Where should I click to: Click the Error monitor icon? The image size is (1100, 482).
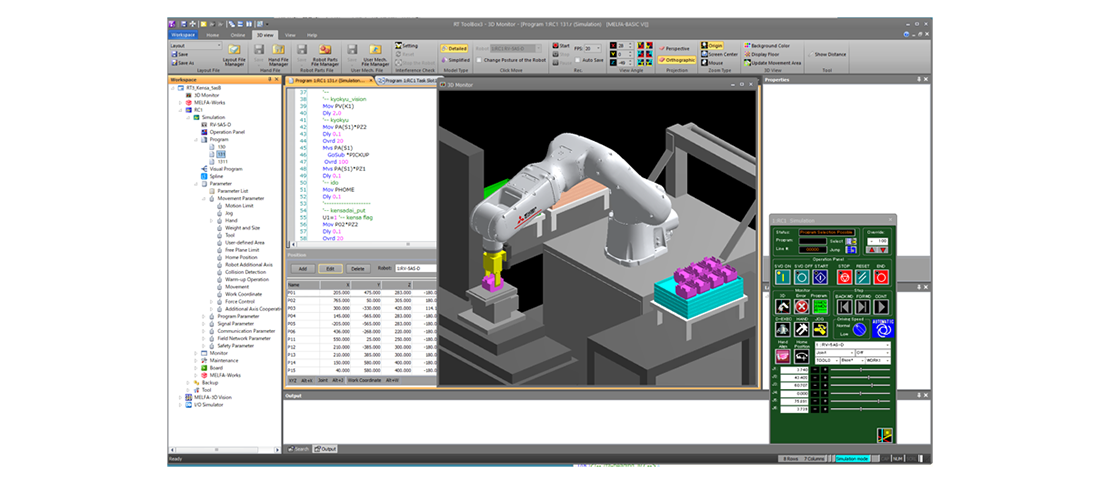[801, 306]
